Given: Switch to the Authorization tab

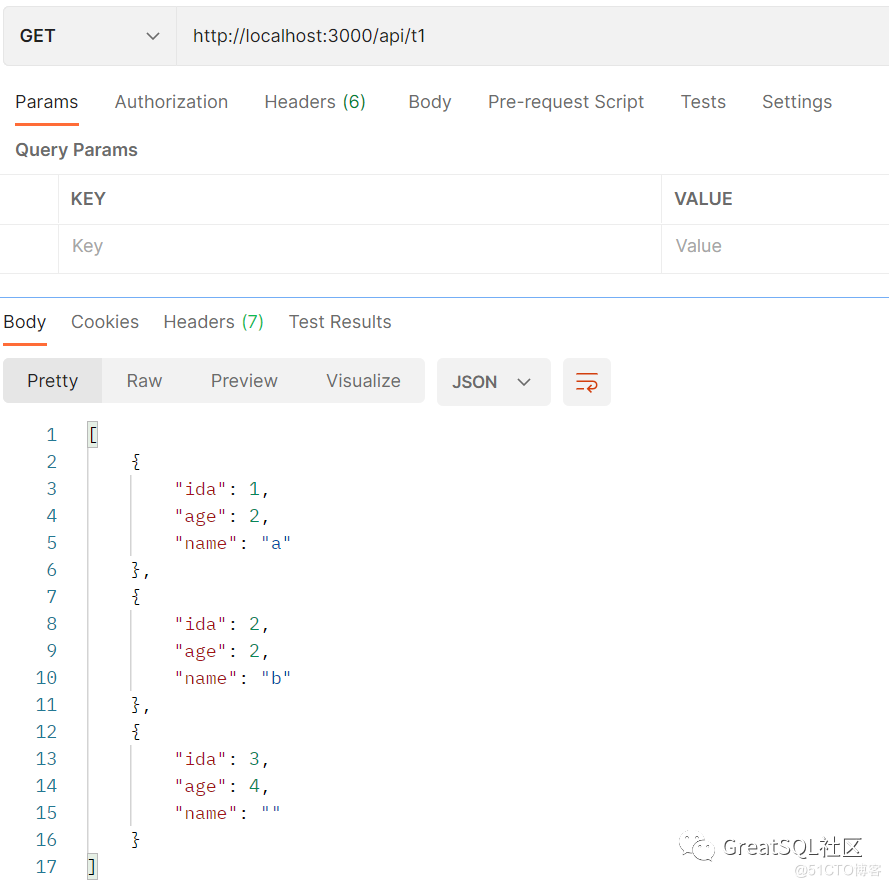Looking at the screenshot, I should (x=171, y=102).
